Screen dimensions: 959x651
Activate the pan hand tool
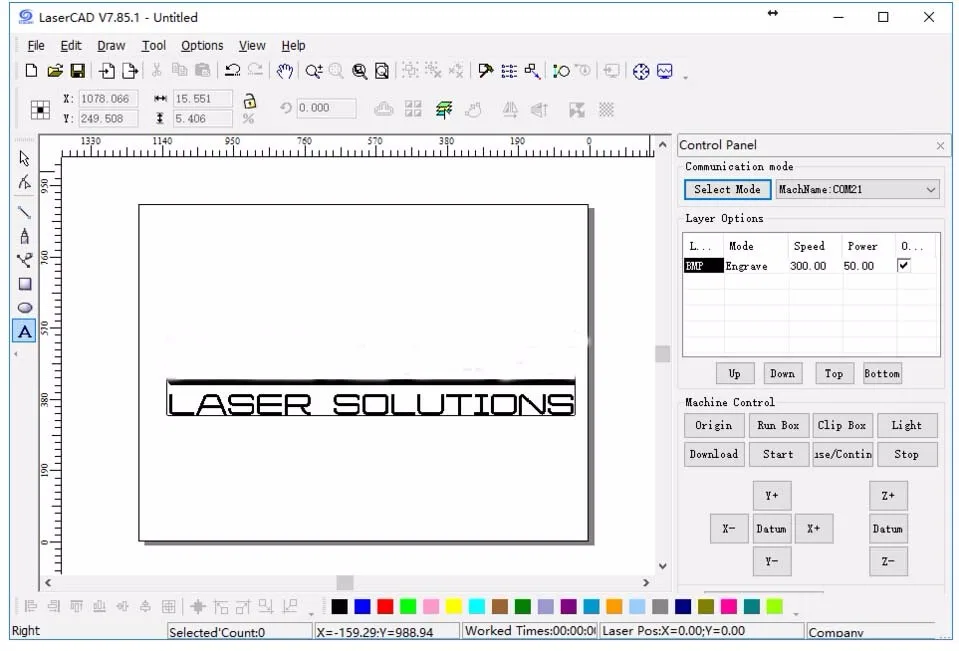285,71
